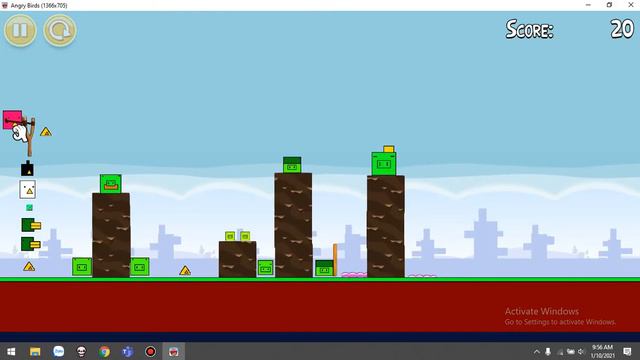Image resolution: width=640 pixels, height=360 pixels.
Task: Open the volume control in system tray
Action: (581, 351)
